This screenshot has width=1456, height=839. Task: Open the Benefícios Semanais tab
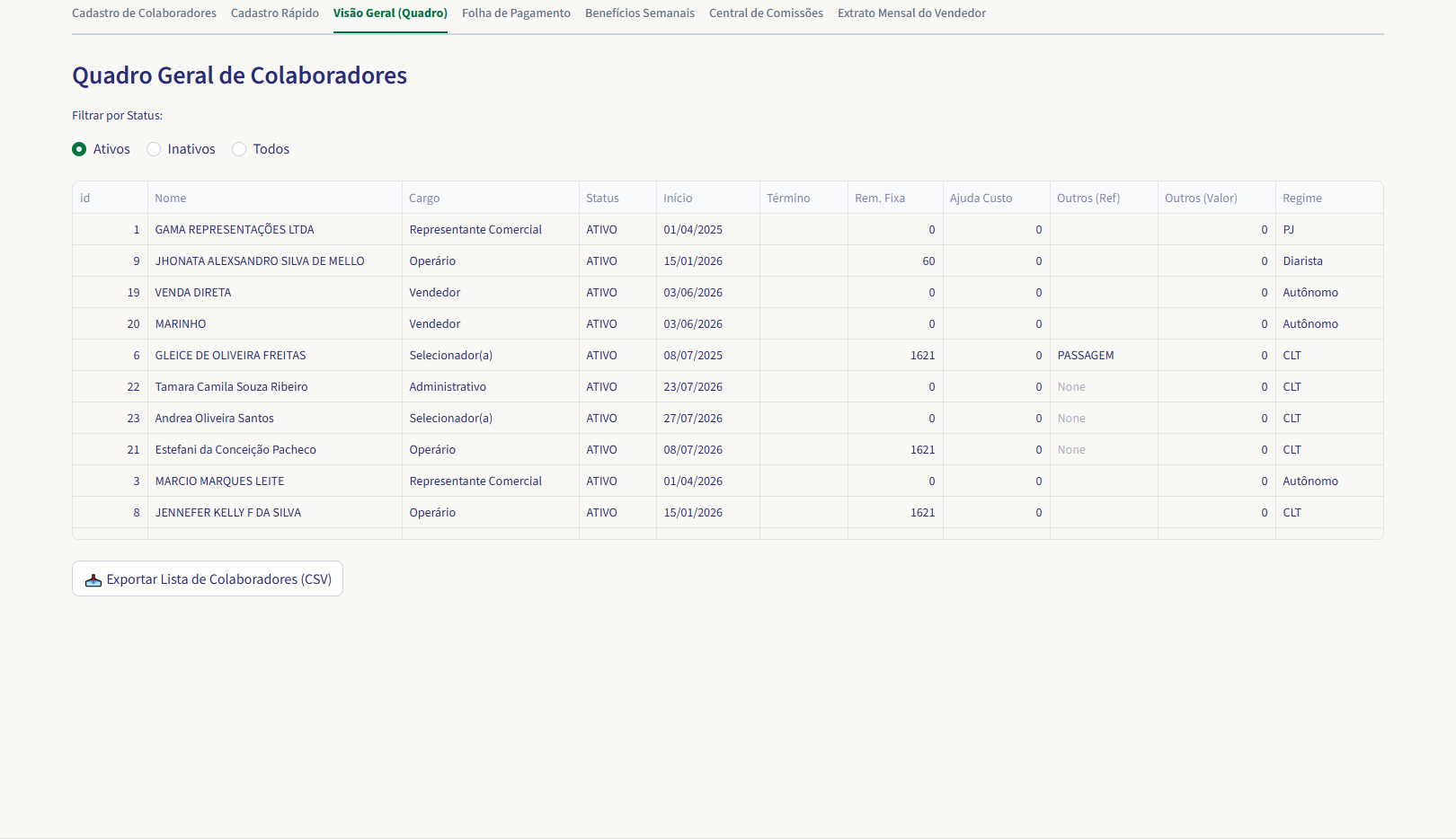click(x=640, y=13)
